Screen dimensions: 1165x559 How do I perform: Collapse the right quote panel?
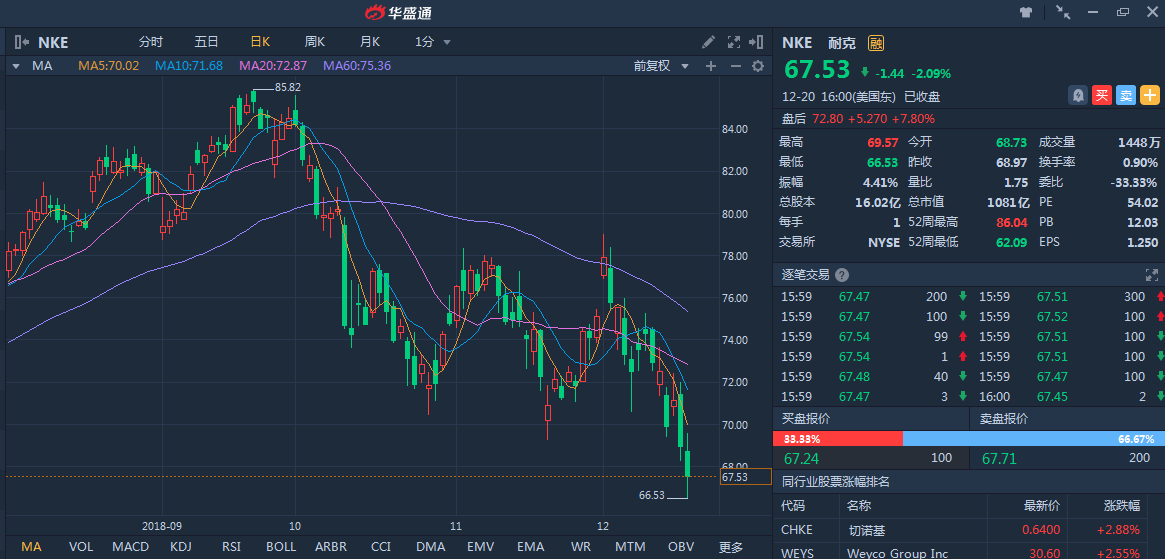tap(757, 42)
